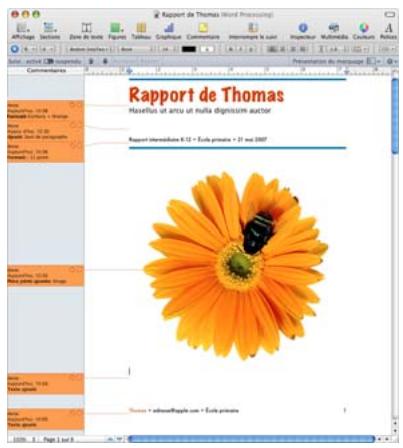Select the upper Texte ajouté comment bubble

pos(46,384)
